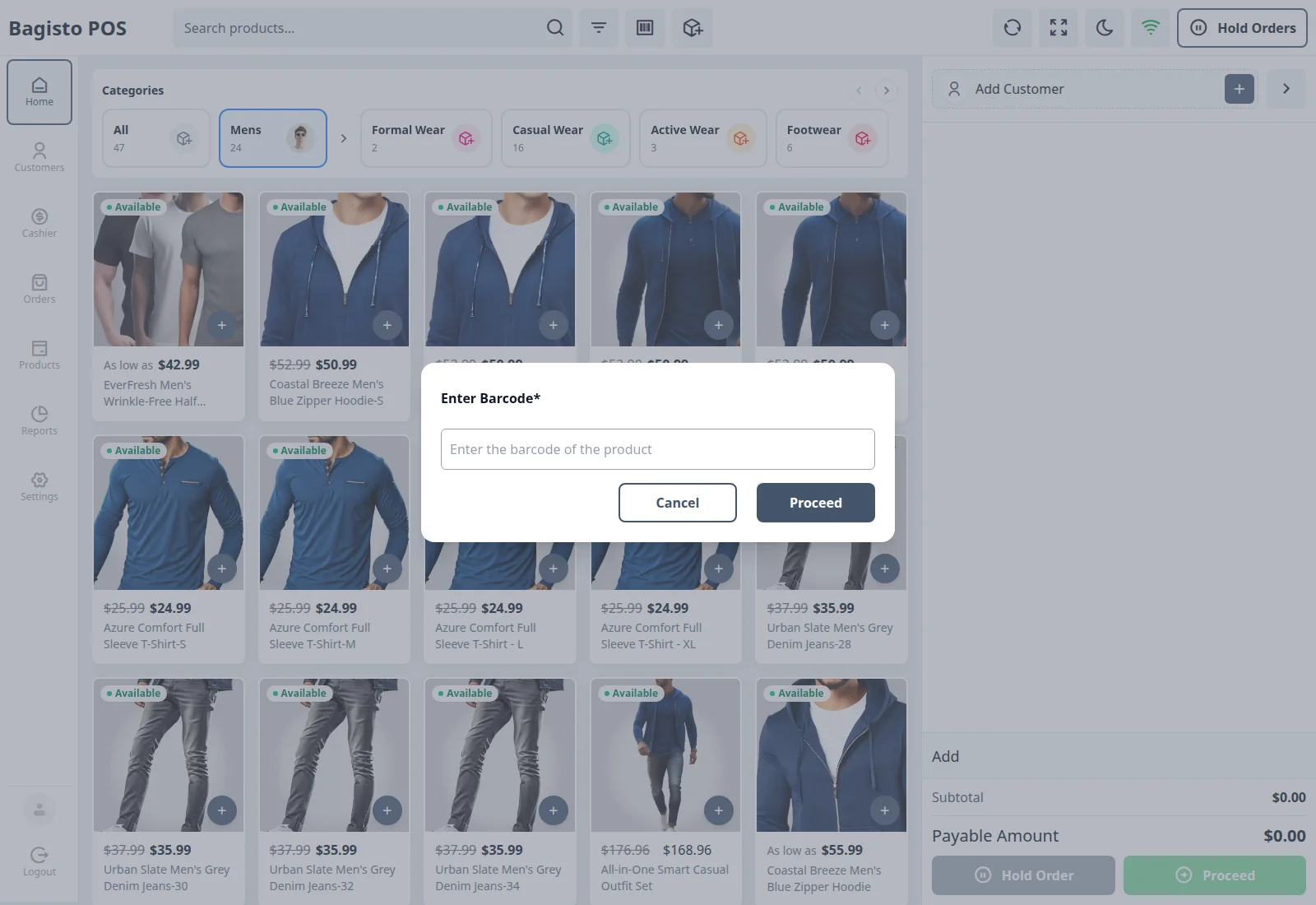Select Active Wear category

[x=703, y=138]
